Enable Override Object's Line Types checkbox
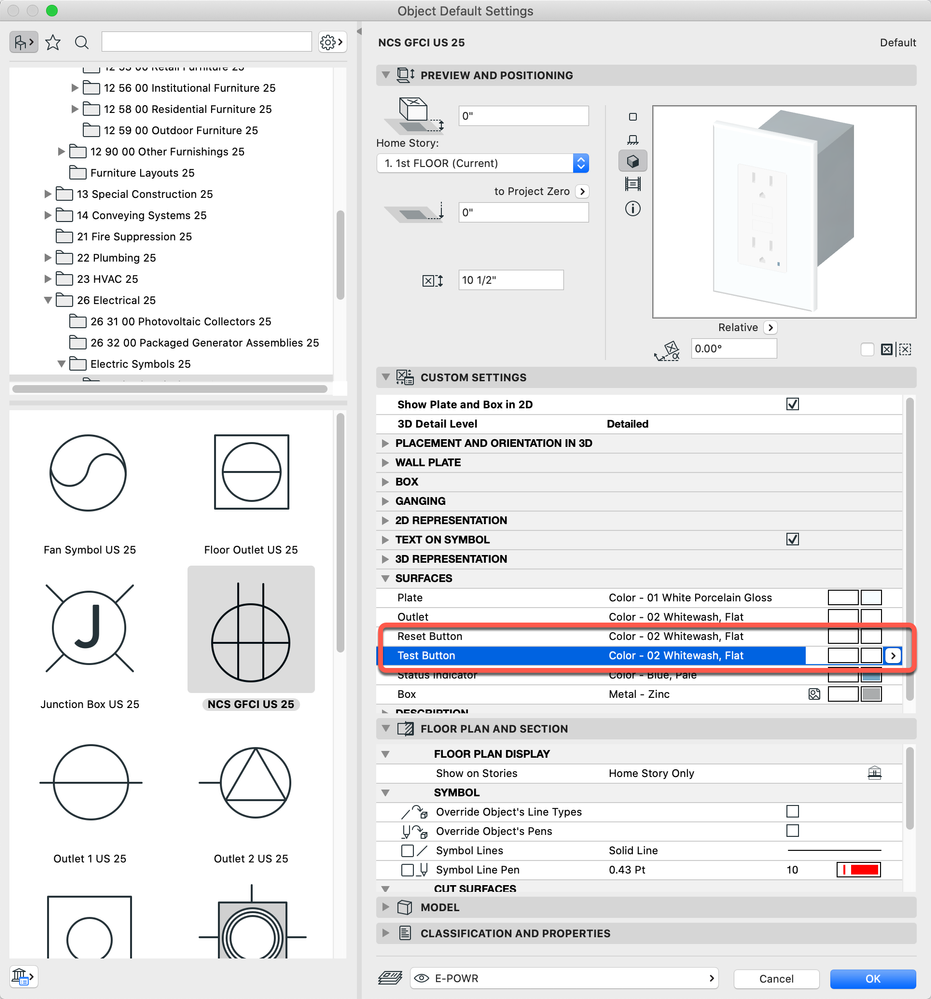 792,811
